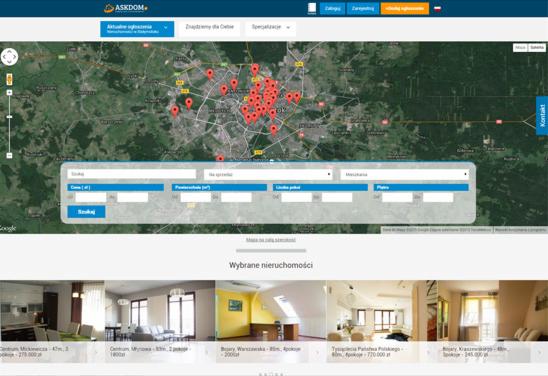
Task: Click the Liczba pokoi minimum field
Action: coord(296,197)
